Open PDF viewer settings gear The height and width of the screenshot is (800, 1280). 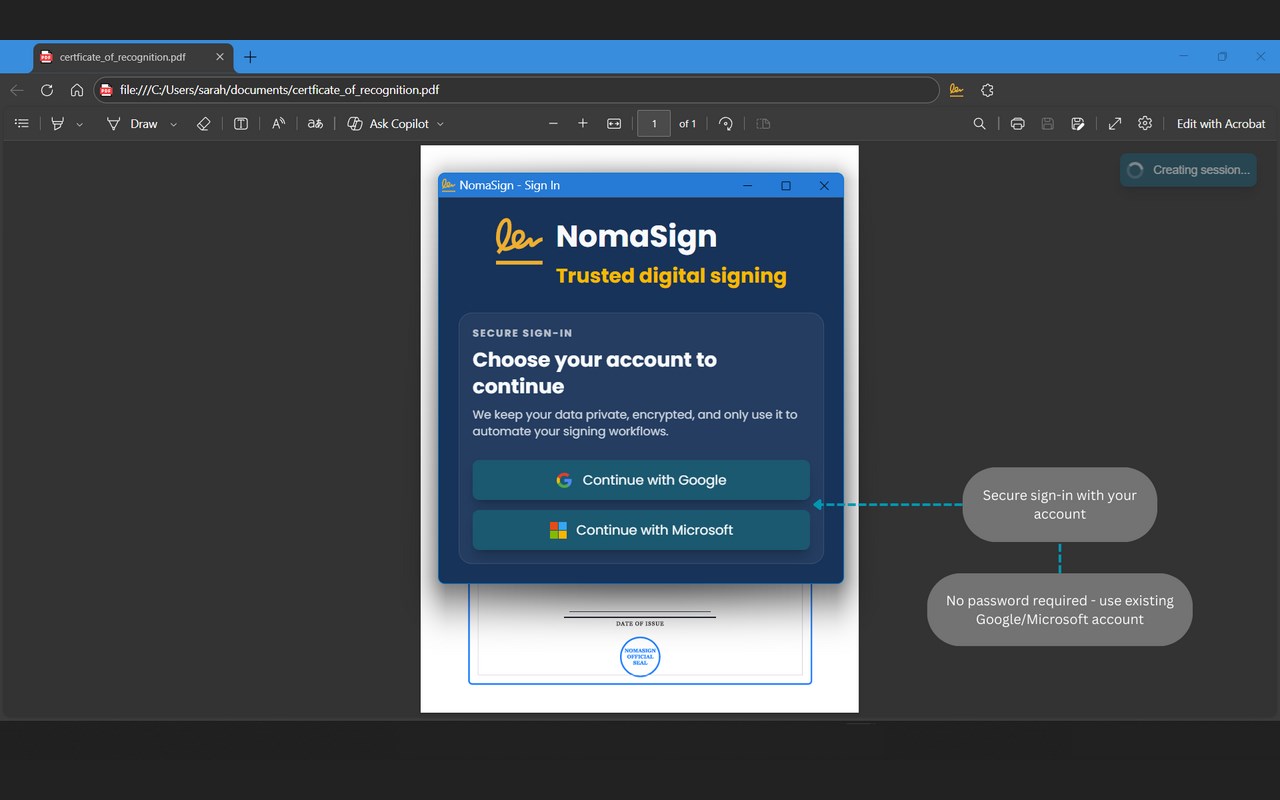[x=1145, y=124]
